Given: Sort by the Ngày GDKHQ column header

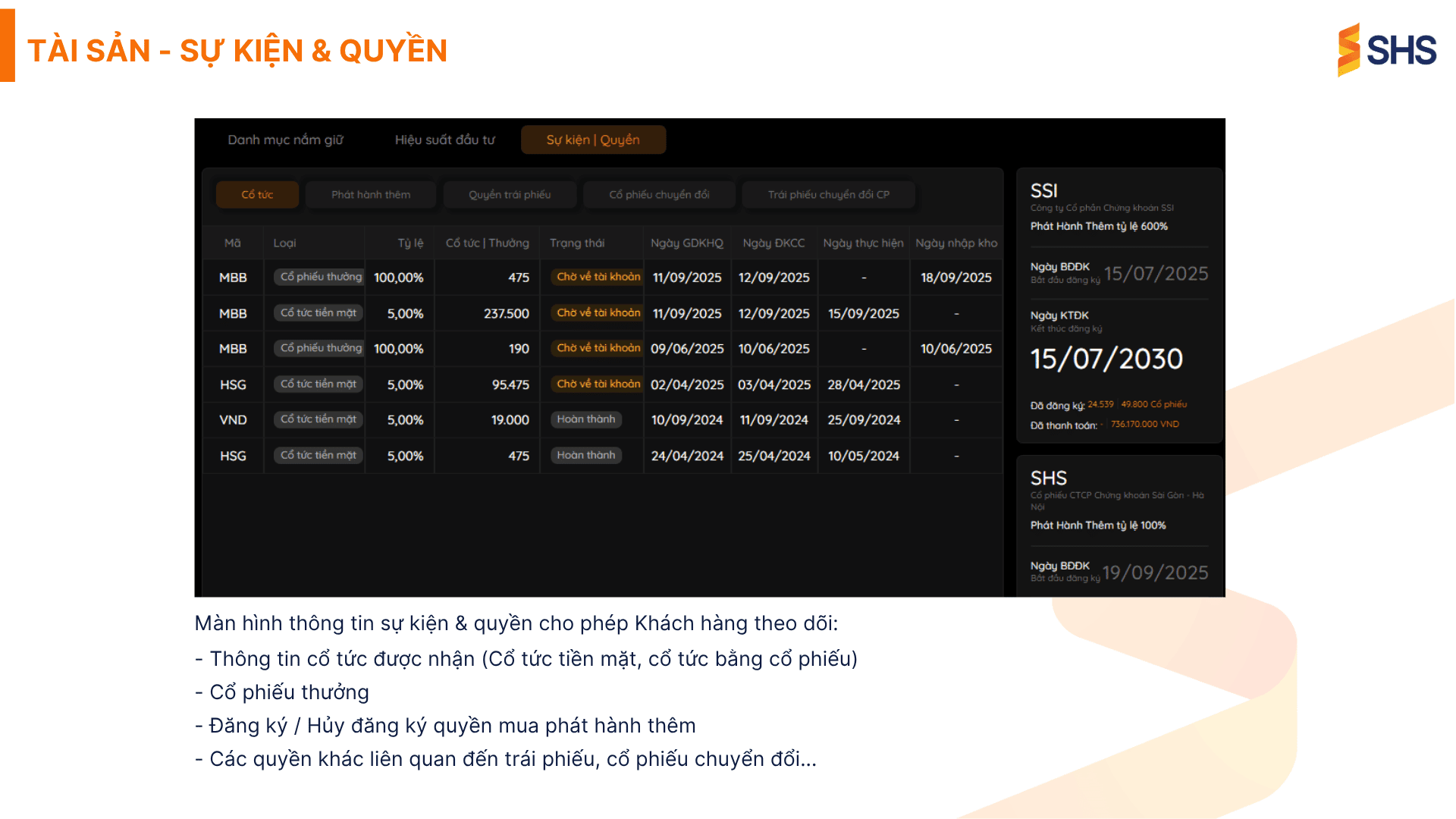Looking at the screenshot, I should point(687,243).
